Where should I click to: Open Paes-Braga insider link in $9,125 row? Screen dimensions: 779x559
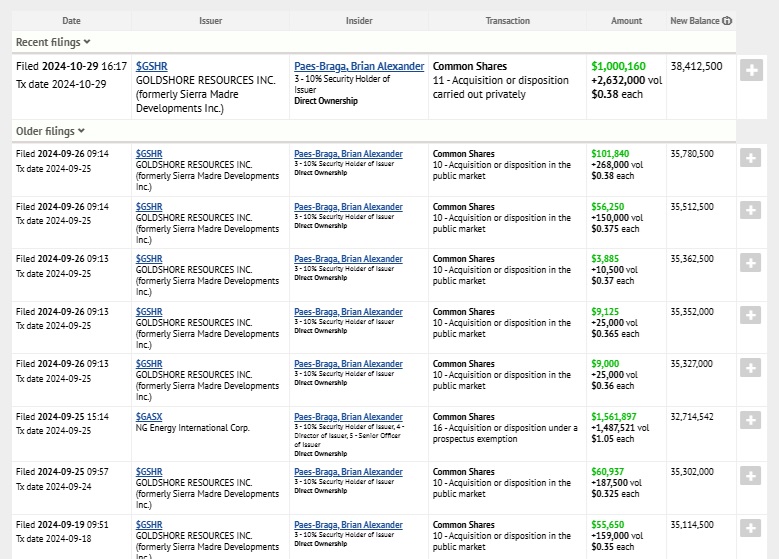(x=348, y=312)
